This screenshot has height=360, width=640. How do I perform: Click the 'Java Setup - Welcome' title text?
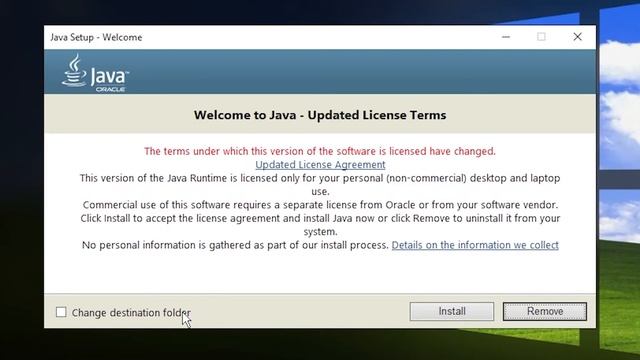[96, 38]
